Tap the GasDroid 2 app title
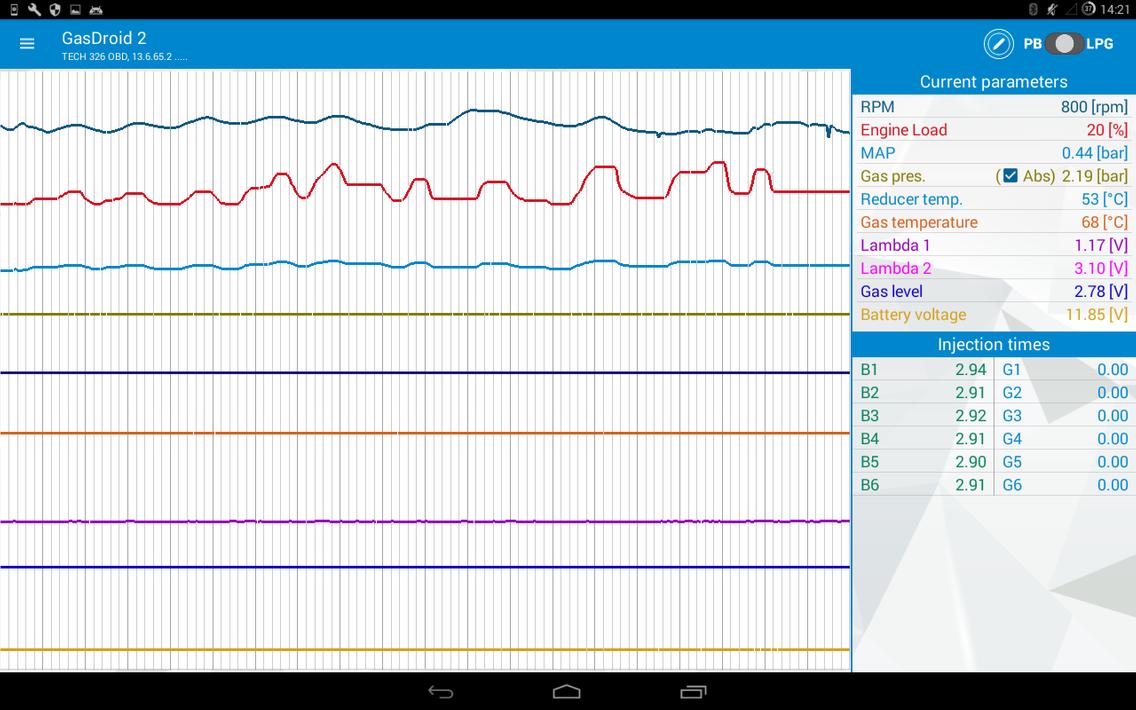Viewport: 1136px width, 710px height. coord(104,38)
